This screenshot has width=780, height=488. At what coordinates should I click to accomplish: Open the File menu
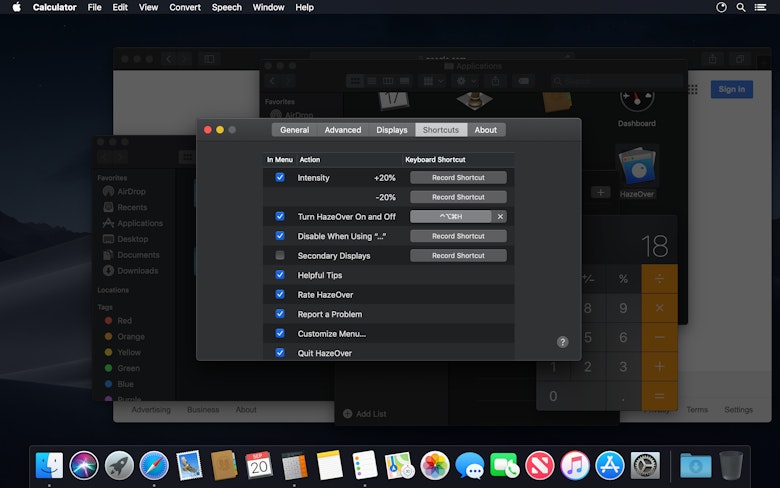(95, 7)
